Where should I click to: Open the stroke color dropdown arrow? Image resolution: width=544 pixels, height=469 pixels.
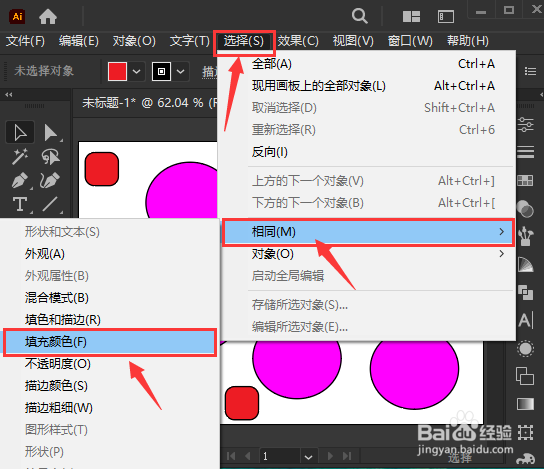(x=180, y=71)
